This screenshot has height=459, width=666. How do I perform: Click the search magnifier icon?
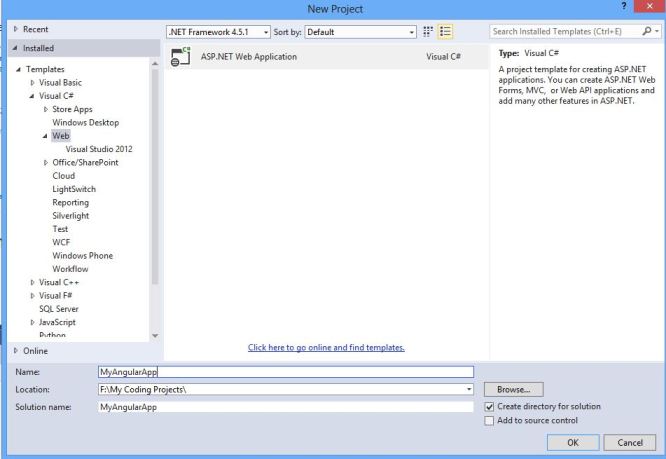[647, 31]
